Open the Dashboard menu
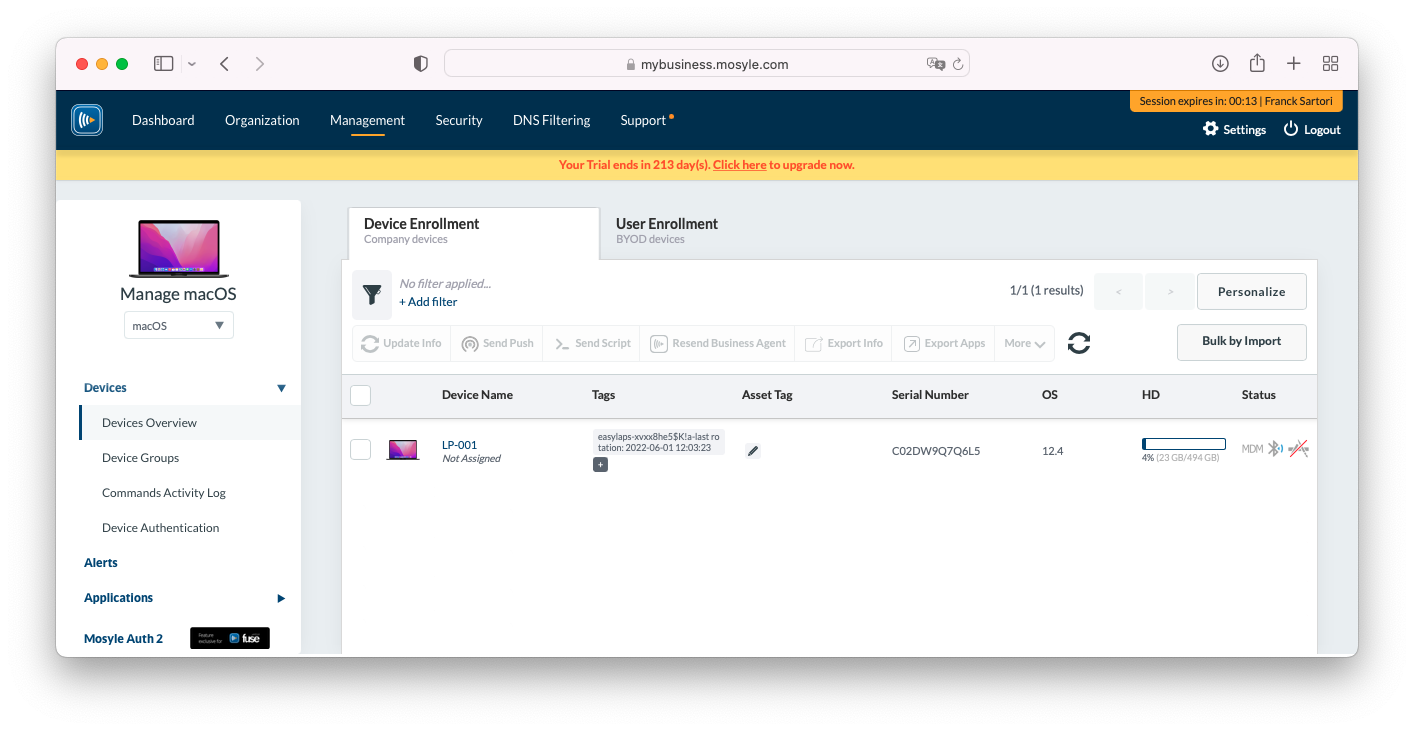The width and height of the screenshot is (1414, 731). [x=163, y=120]
